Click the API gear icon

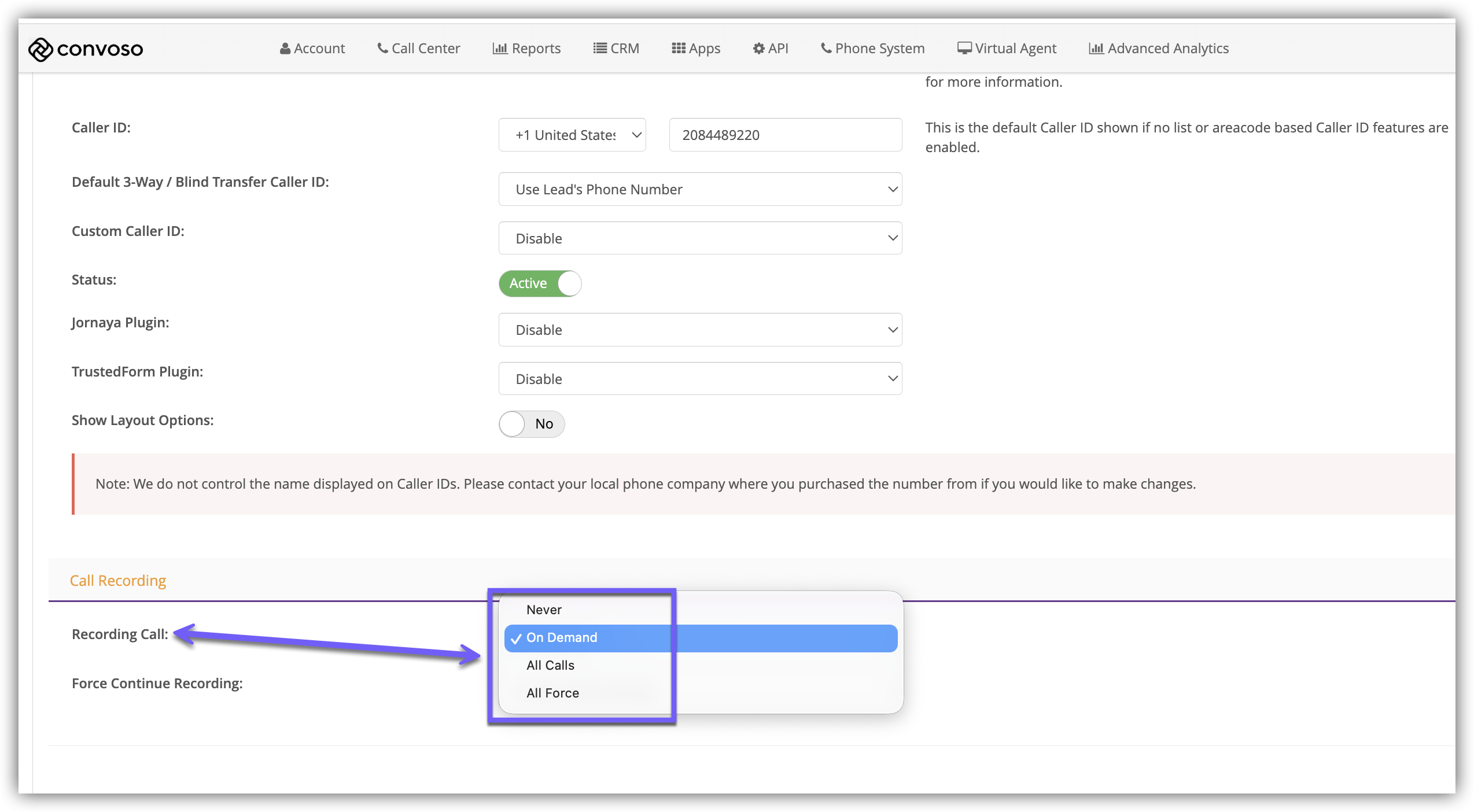tap(758, 49)
